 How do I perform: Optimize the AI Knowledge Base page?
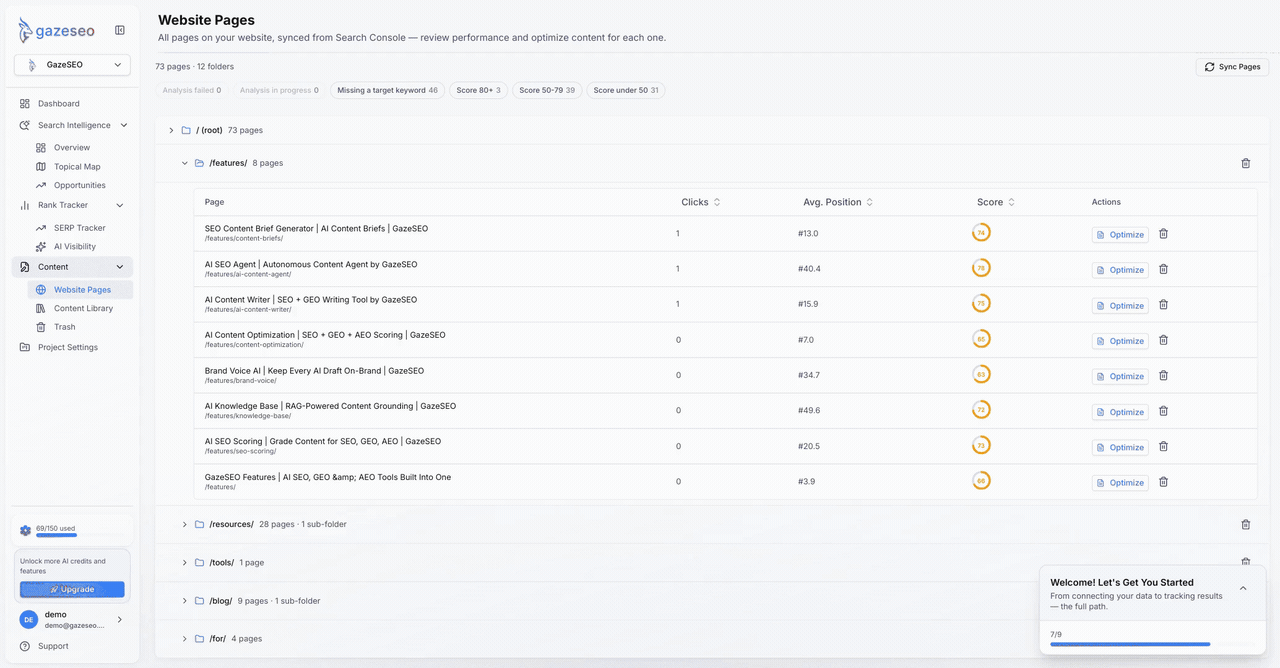coord(1120,412)
